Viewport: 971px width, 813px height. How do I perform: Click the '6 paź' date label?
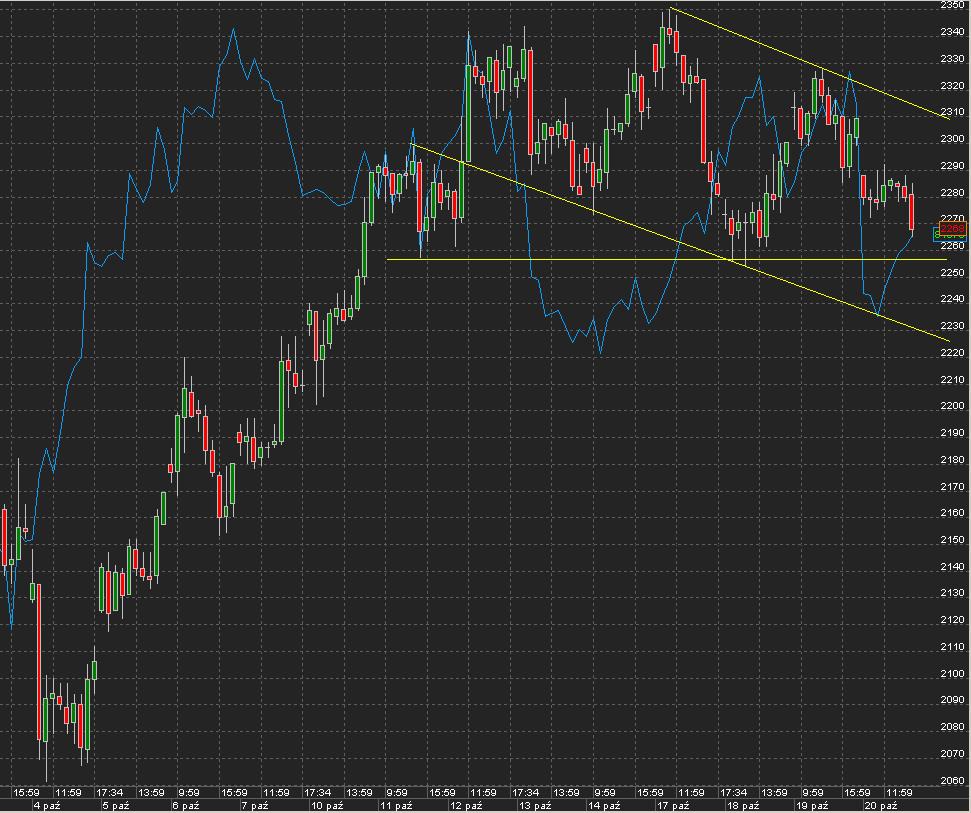click(x=186, y=806)
